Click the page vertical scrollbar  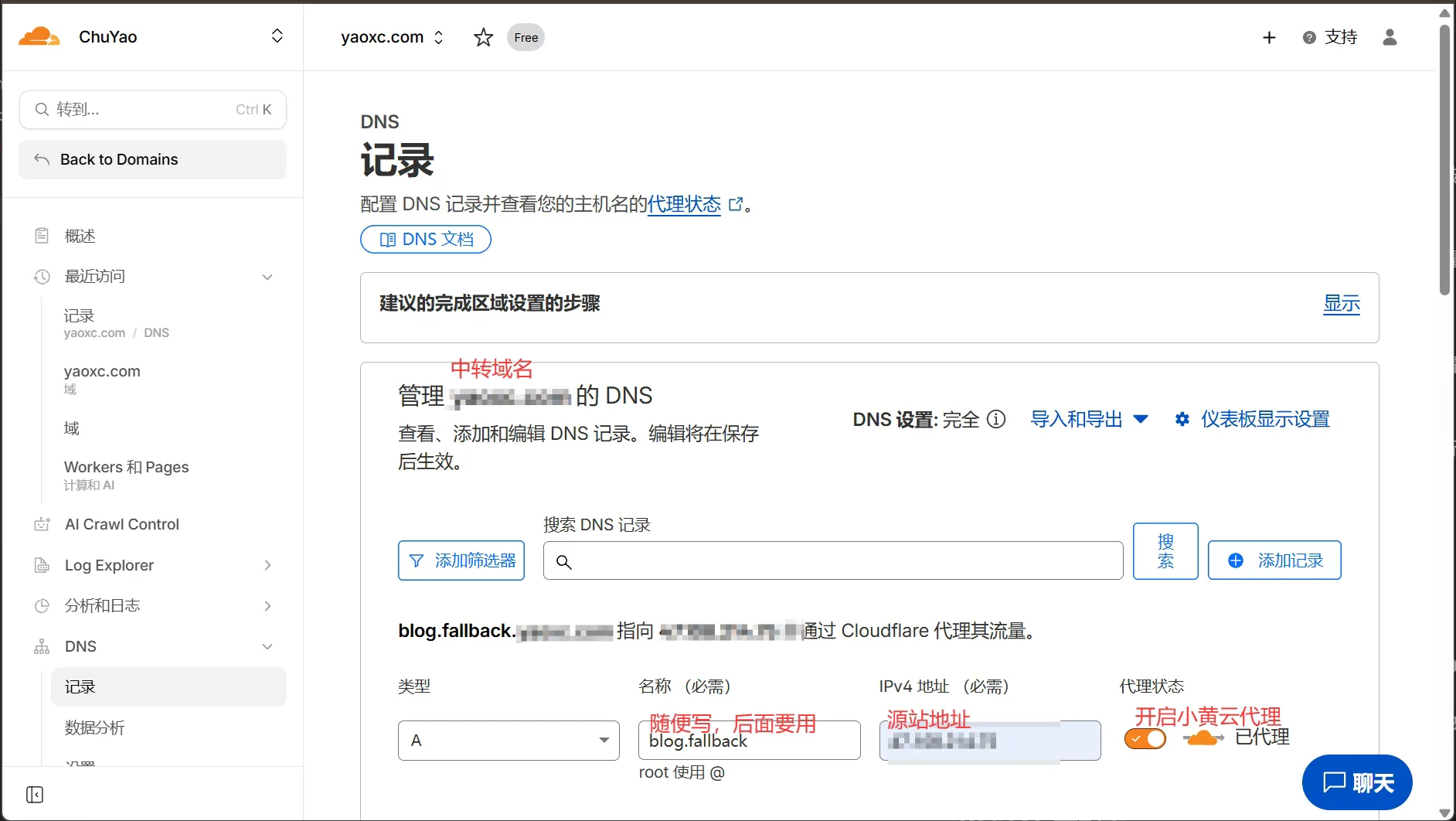pyautogui.click(x=1445, y=160)
